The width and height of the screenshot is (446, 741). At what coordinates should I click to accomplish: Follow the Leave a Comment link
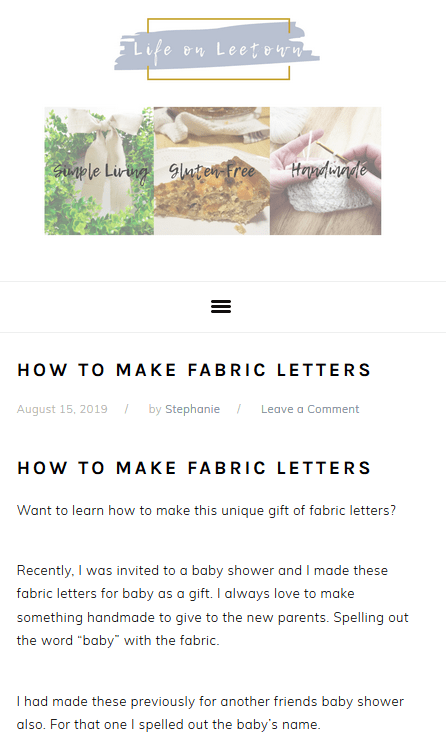click(310, 409)
